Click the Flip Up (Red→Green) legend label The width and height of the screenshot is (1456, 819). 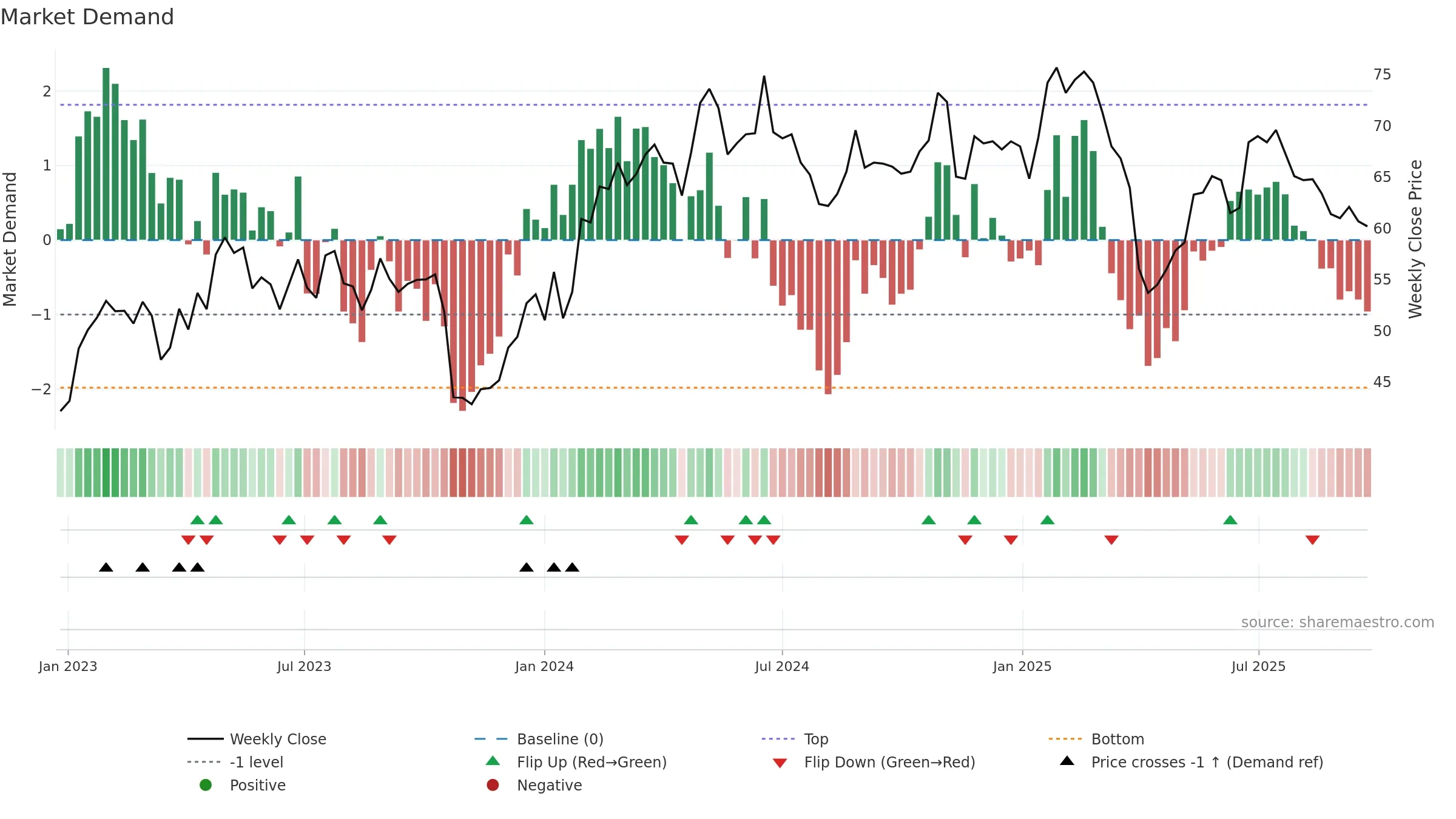(x=591, y=762)
